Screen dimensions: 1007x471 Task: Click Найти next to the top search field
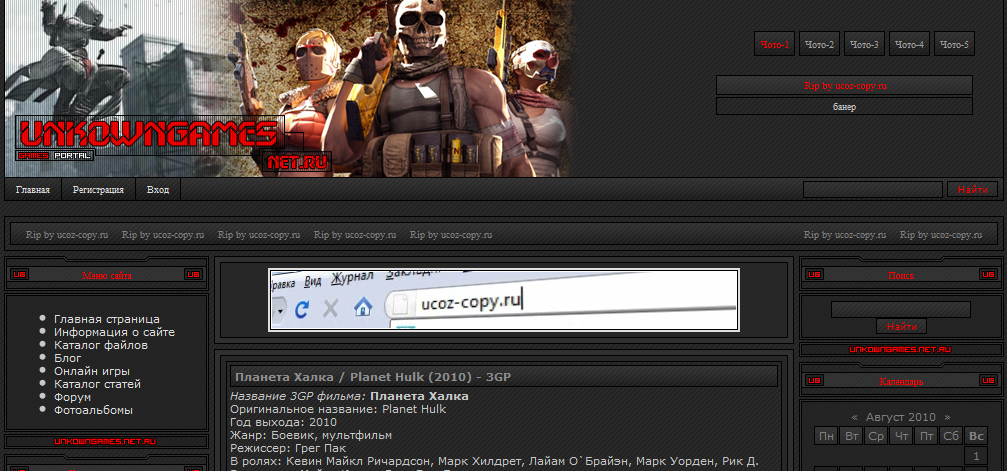tap(972, 190)
